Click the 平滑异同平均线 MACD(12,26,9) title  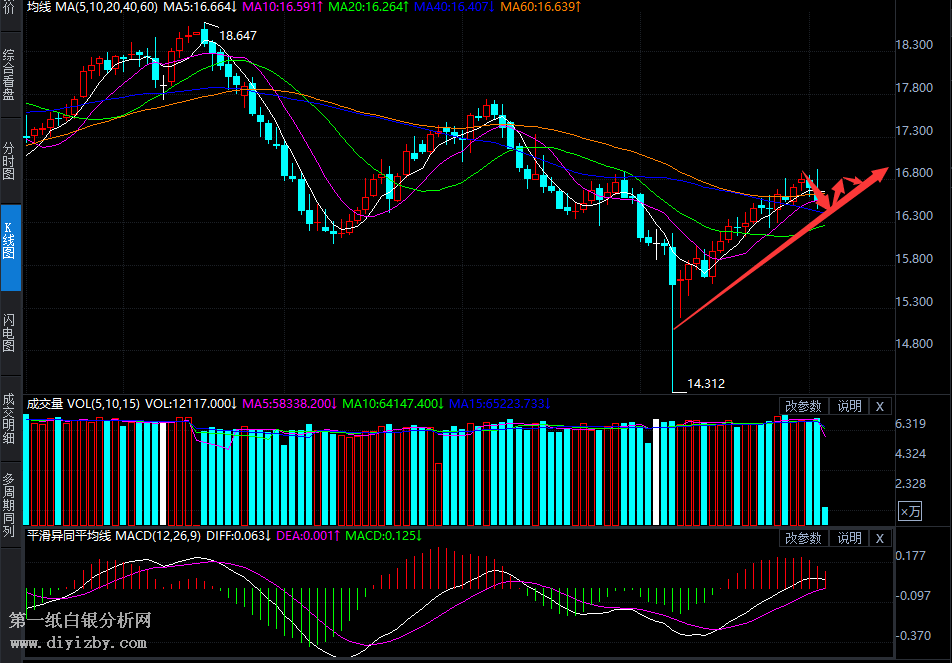(114, 536)
